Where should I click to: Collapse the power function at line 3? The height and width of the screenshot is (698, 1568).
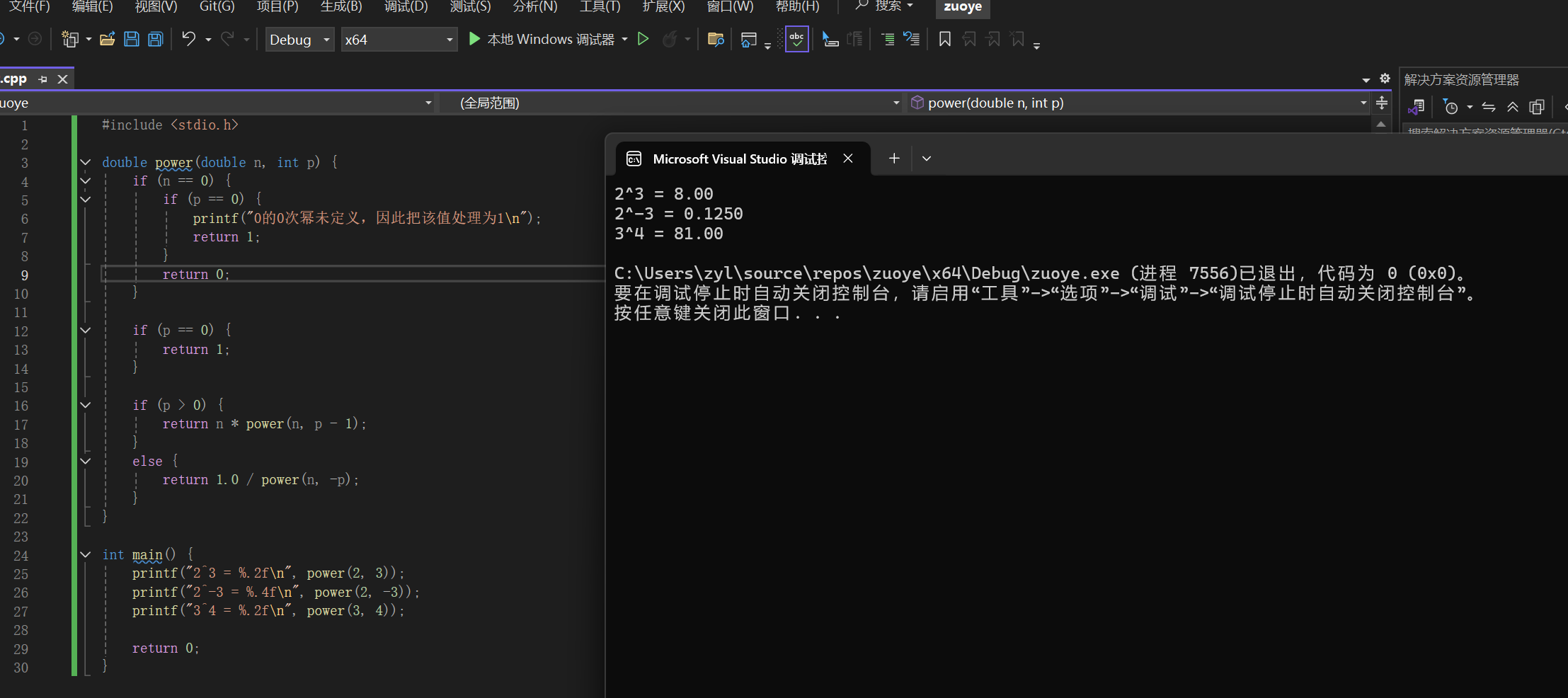[86, 162]
